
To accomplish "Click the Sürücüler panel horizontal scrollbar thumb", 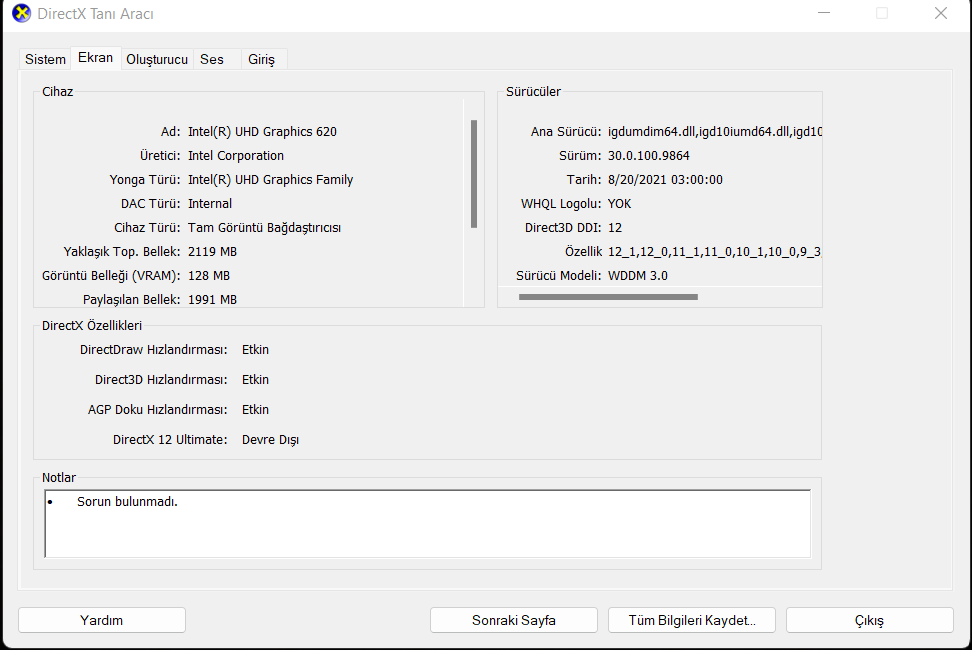I will tap(608, 297).
